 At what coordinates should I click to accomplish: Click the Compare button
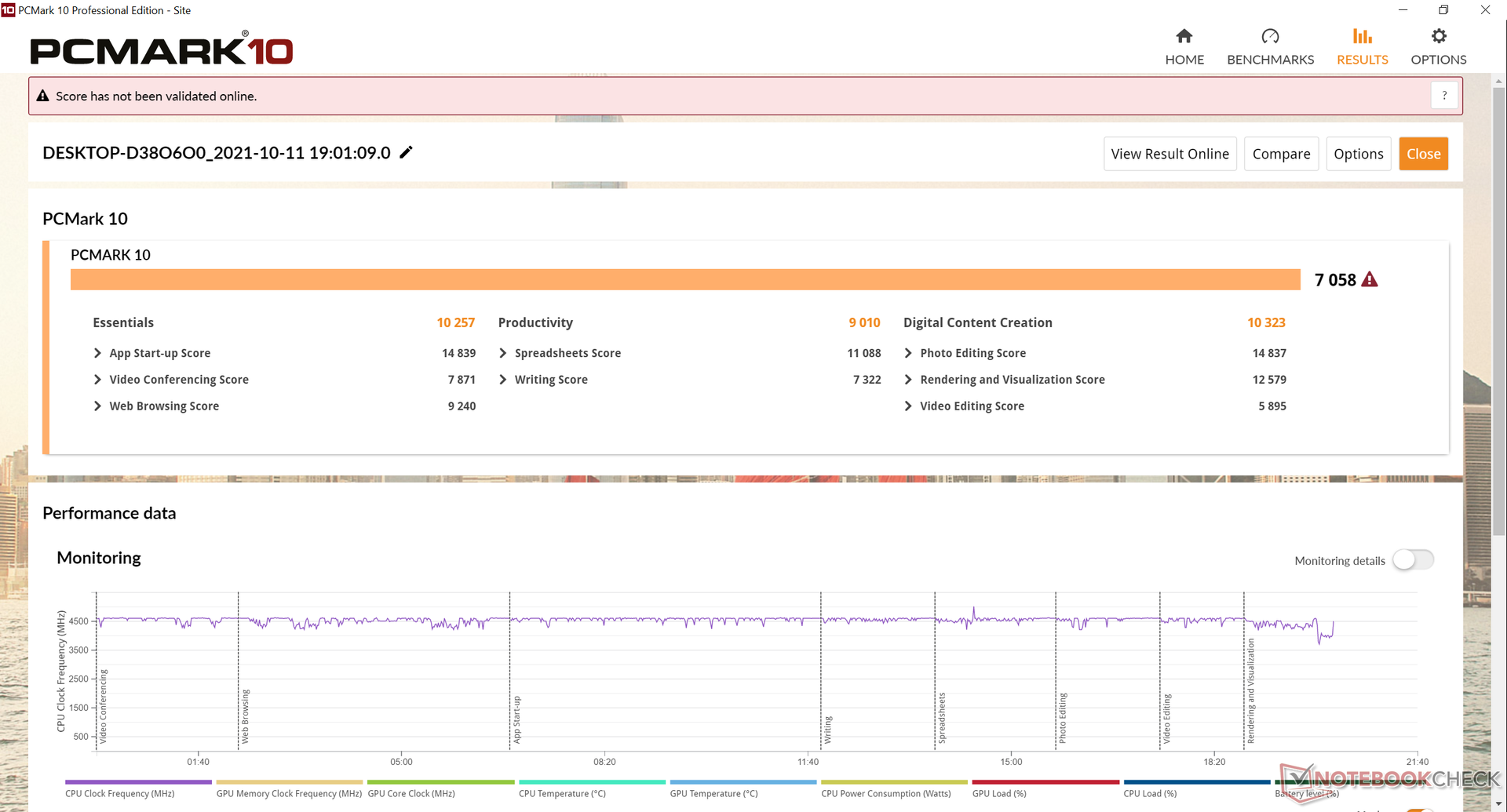pyautogui.click(x=1281, y=154)
